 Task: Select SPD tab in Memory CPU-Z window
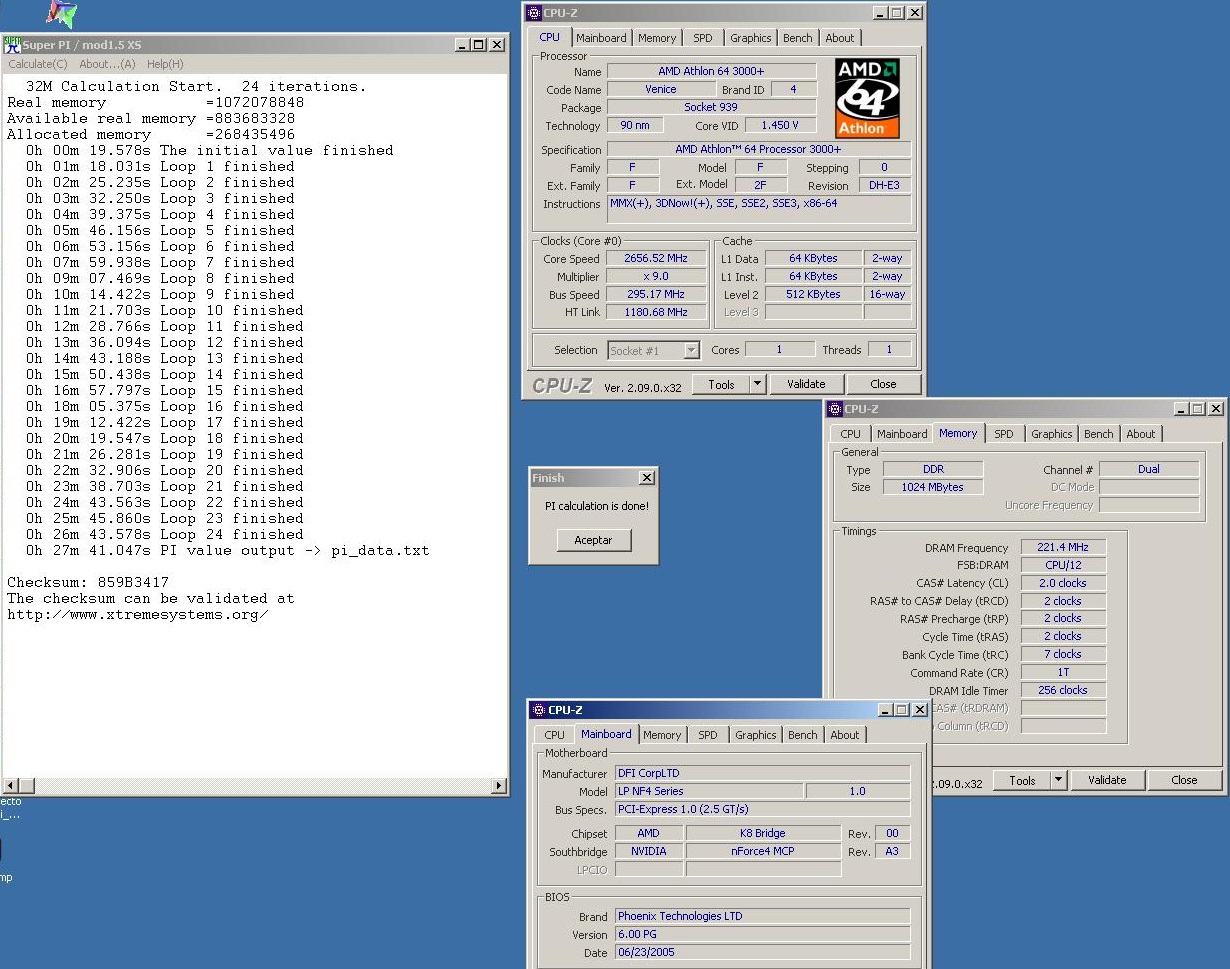click(1003, 434)
